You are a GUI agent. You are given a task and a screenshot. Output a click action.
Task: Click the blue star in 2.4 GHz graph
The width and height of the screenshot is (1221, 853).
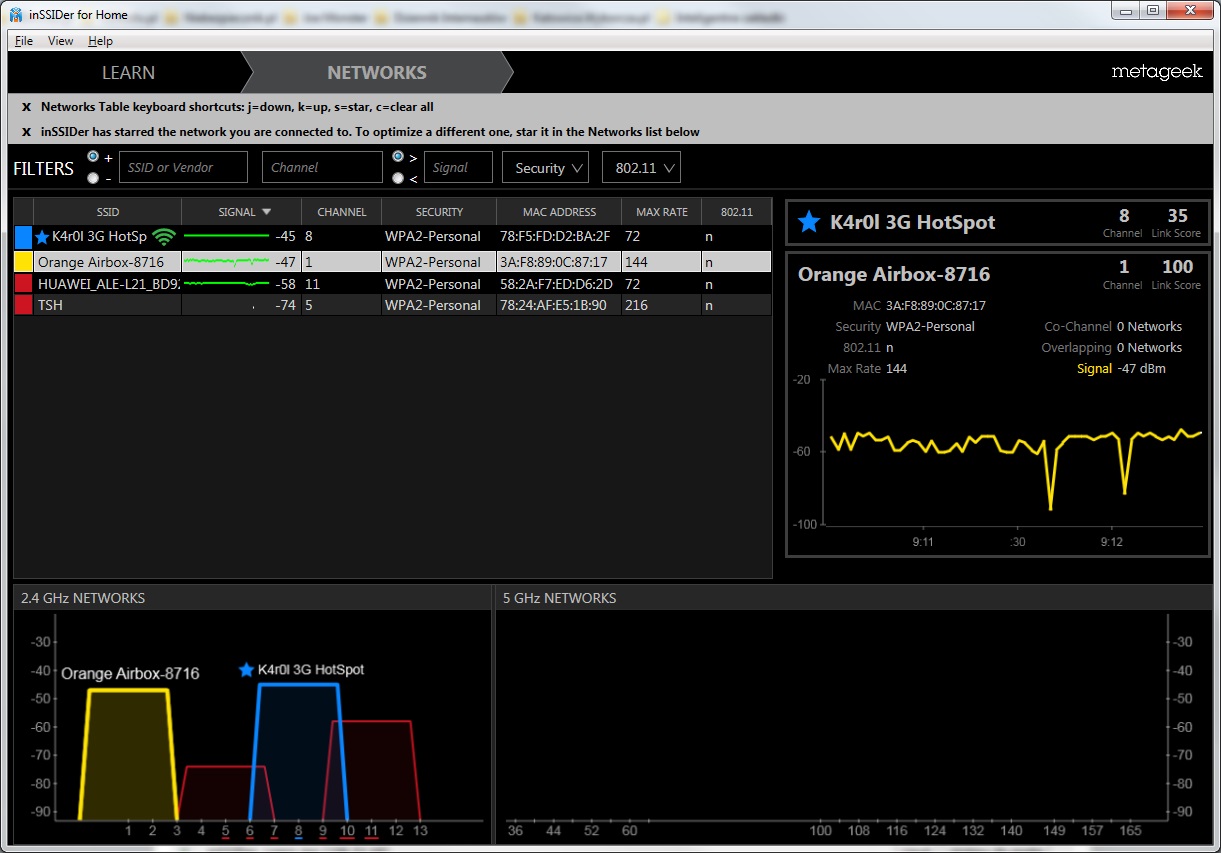point(246,670)
